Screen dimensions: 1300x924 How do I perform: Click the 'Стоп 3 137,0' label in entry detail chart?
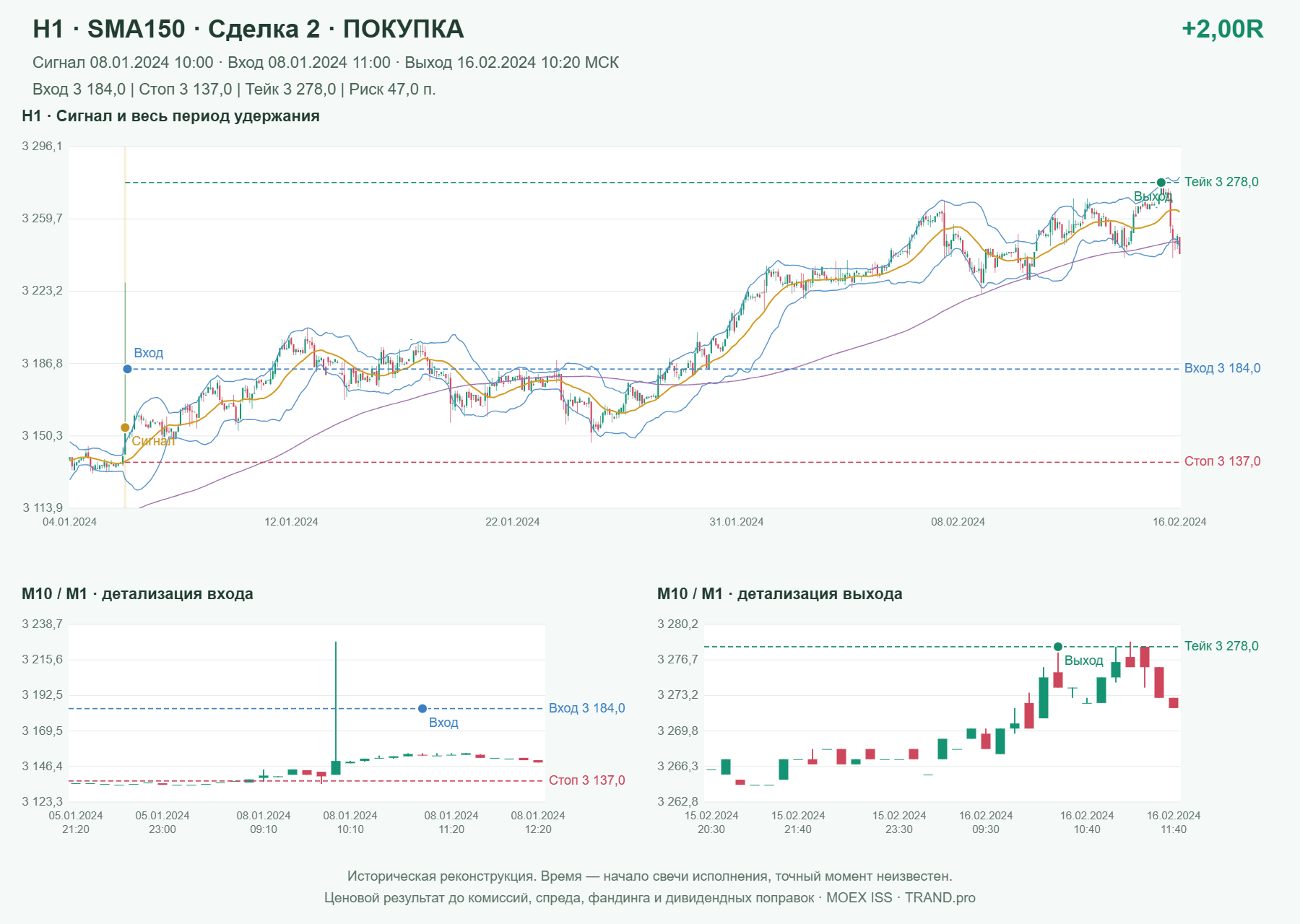click(x=586, y=780)
